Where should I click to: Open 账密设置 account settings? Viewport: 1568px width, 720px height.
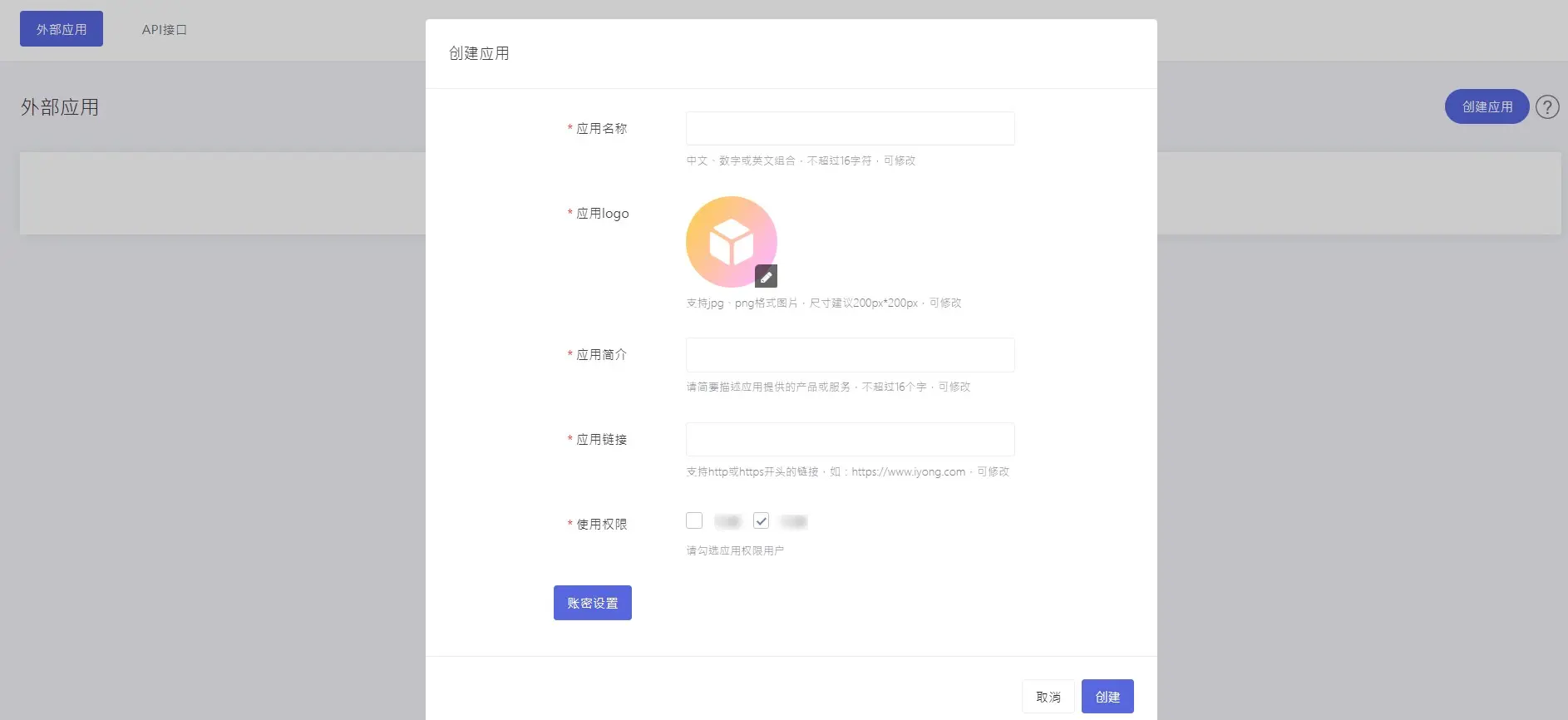point(592,603)
